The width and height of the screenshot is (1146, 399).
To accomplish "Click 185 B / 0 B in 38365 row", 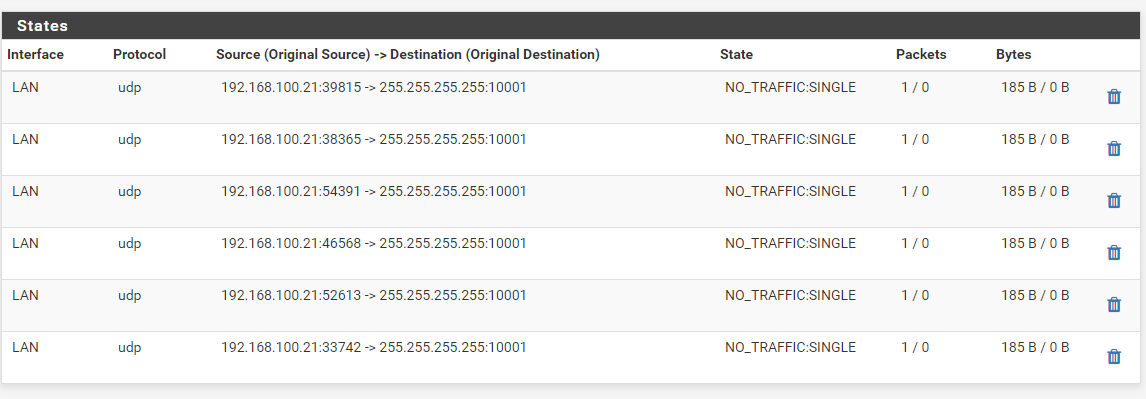I will coord(1035,140).
